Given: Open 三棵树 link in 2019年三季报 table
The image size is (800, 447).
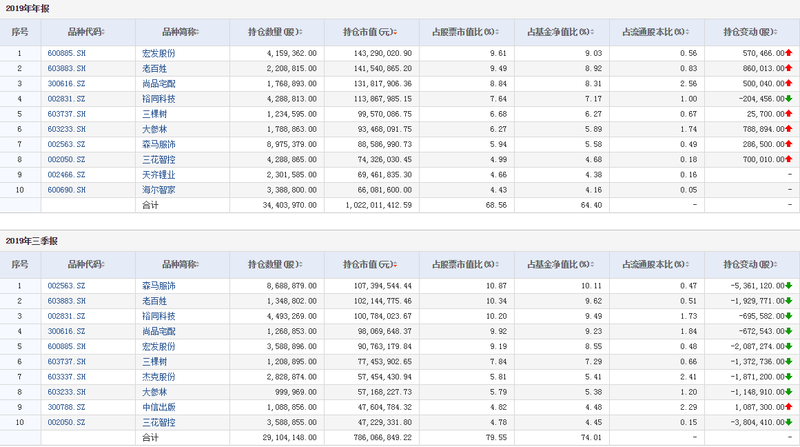Looking at the screenshot, I should coord(155,362).
